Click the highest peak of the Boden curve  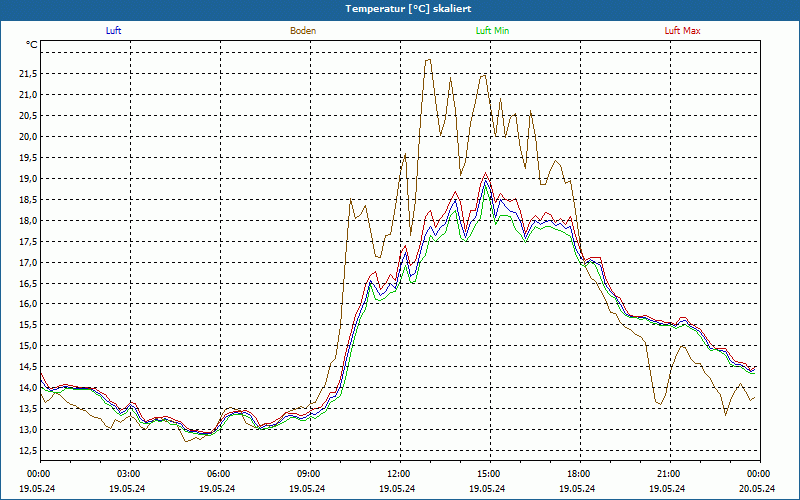tap(429, 59)
